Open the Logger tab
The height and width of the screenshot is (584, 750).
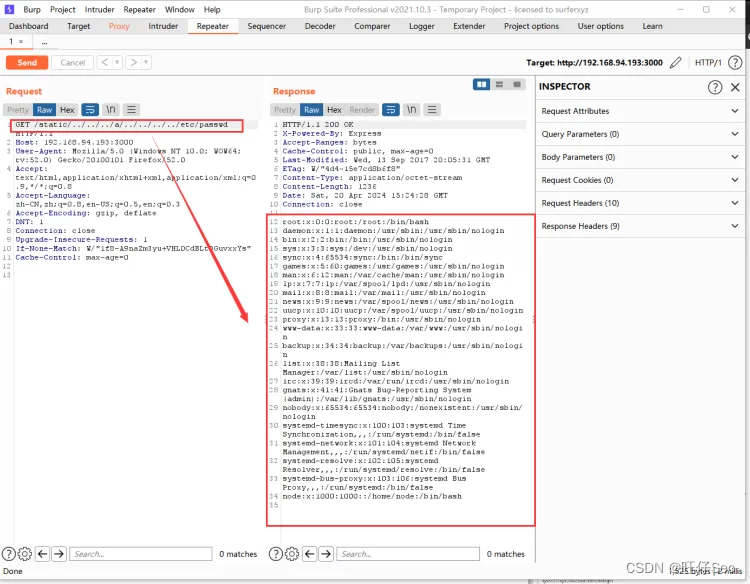pos(421,26)
